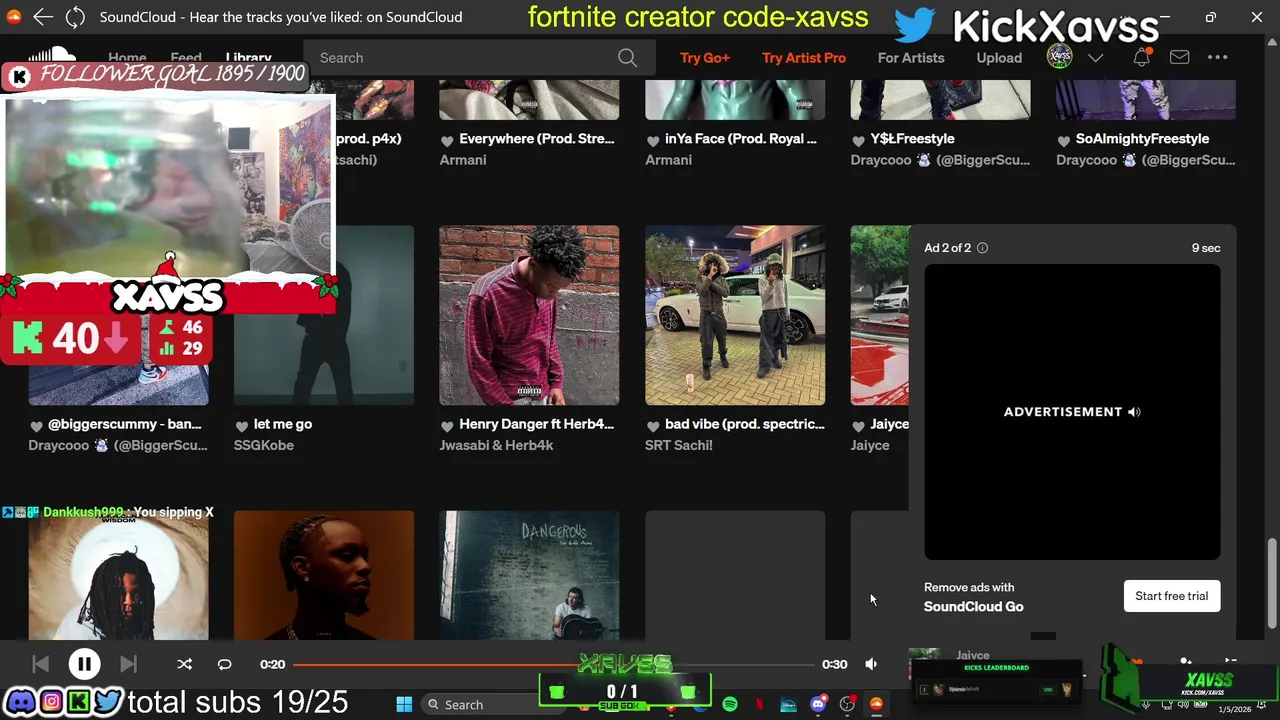Viewport: 1280px width, 720px height.
Task: Skip to the previous track
Action: point(40,664)
